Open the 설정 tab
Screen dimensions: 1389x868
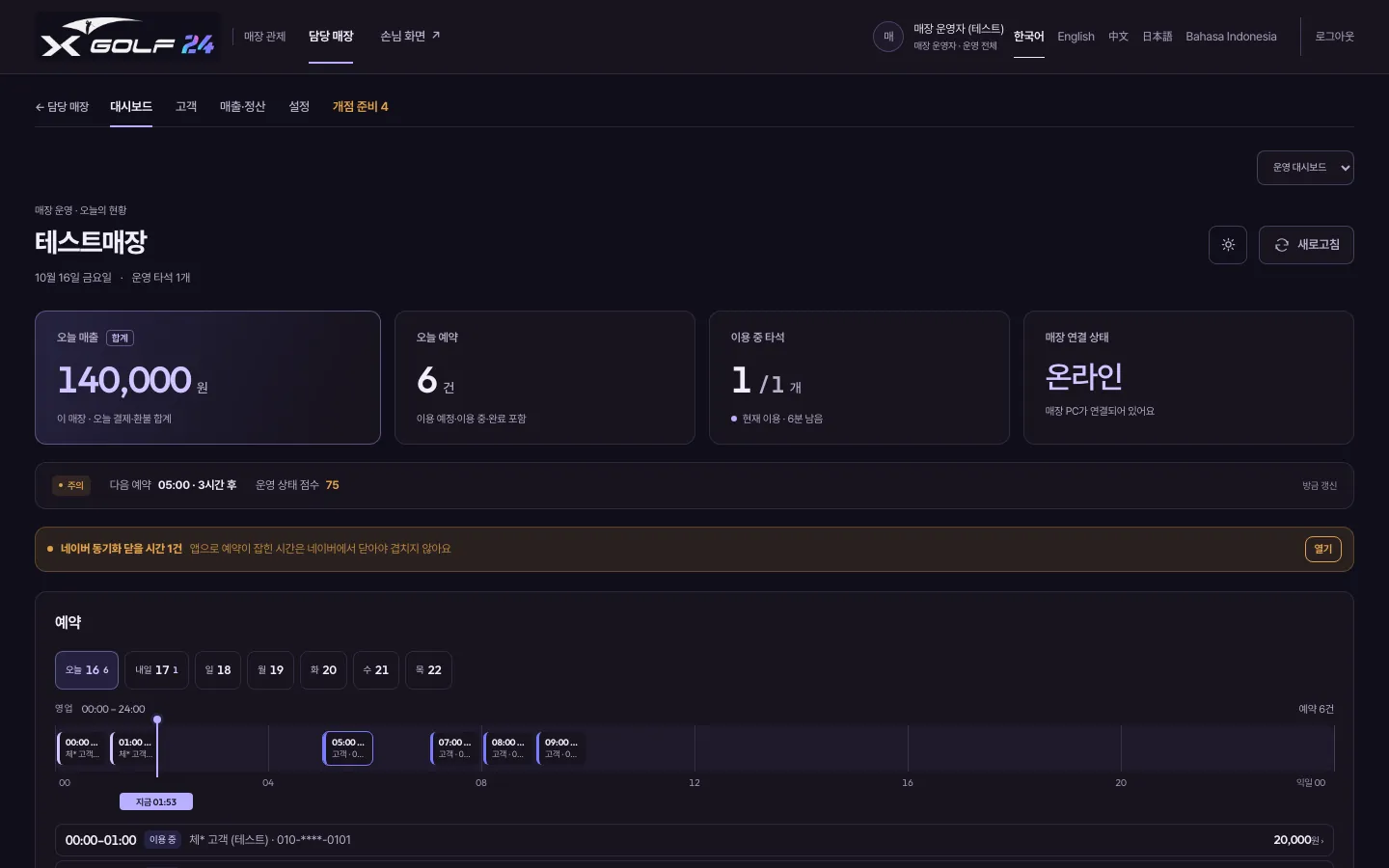click(299, 107)
